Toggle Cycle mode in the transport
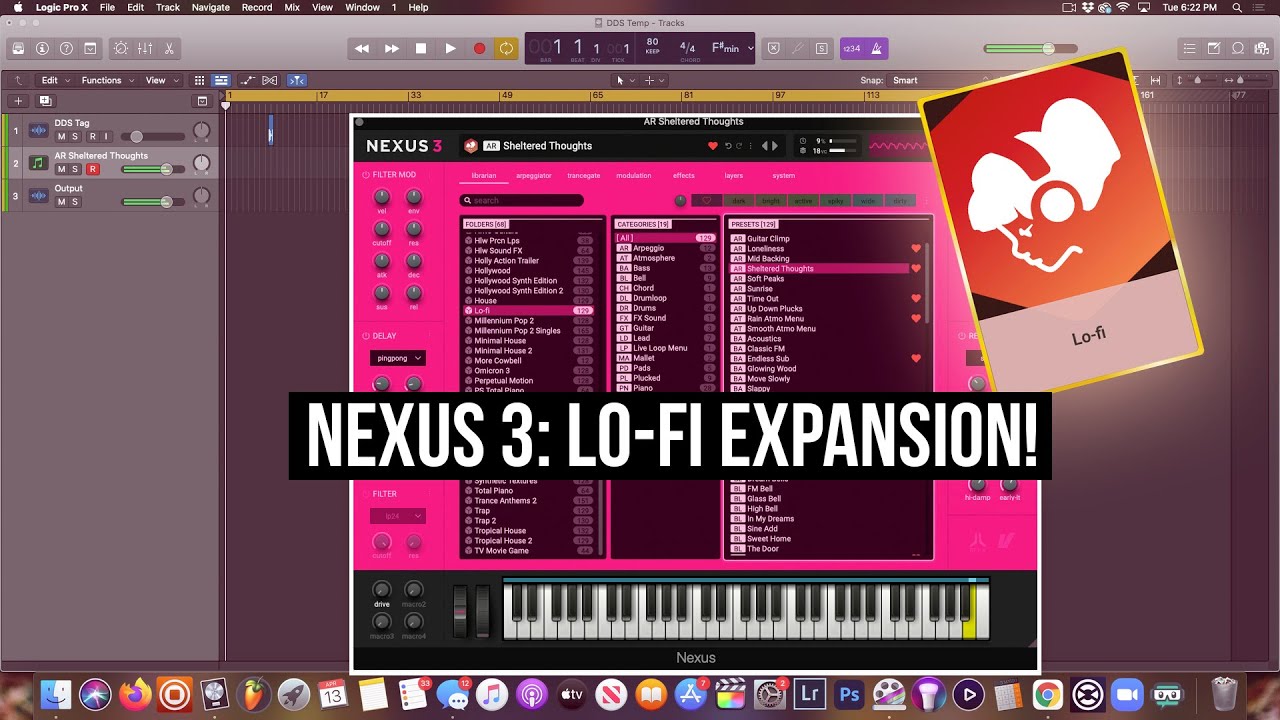 coord(507,48)
